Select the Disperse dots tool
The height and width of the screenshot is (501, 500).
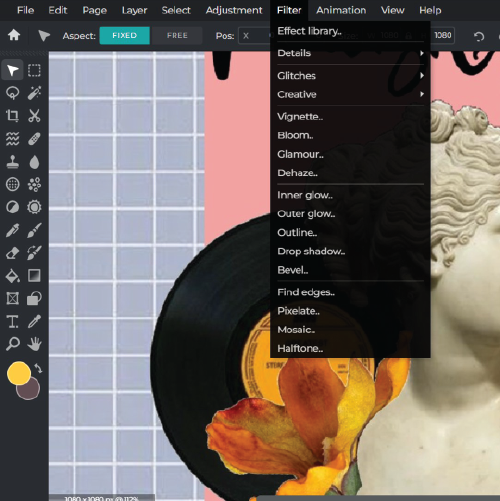(34, 184)
